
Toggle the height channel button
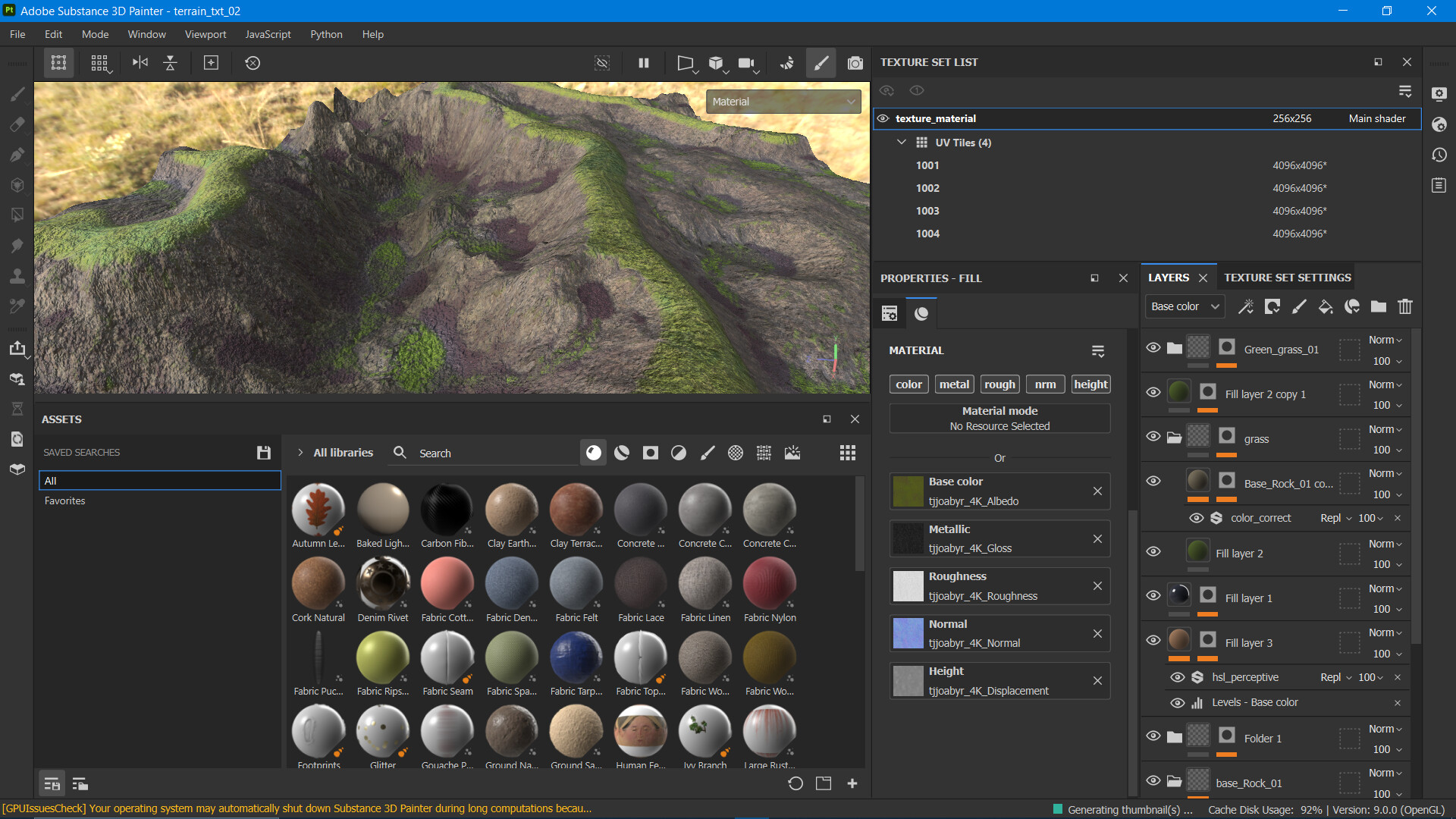tap(1090, 384)
